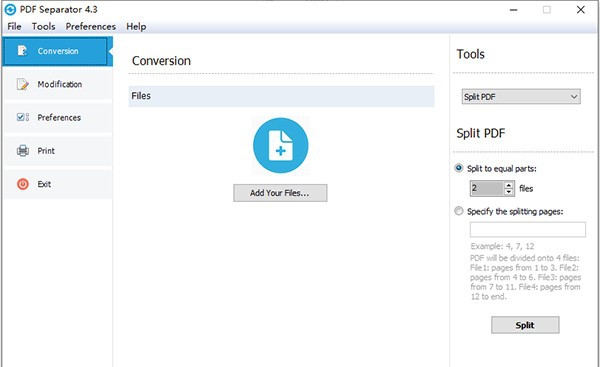
Task: Open the Preferences menu in menu bar
Action: pos(91,26)
